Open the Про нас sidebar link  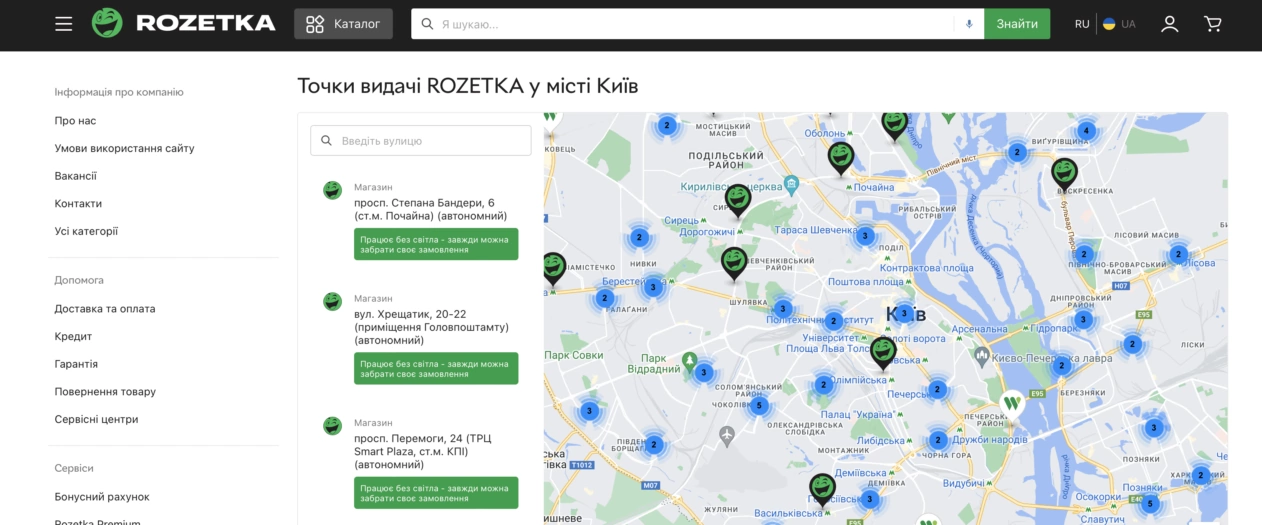[75, 121]
